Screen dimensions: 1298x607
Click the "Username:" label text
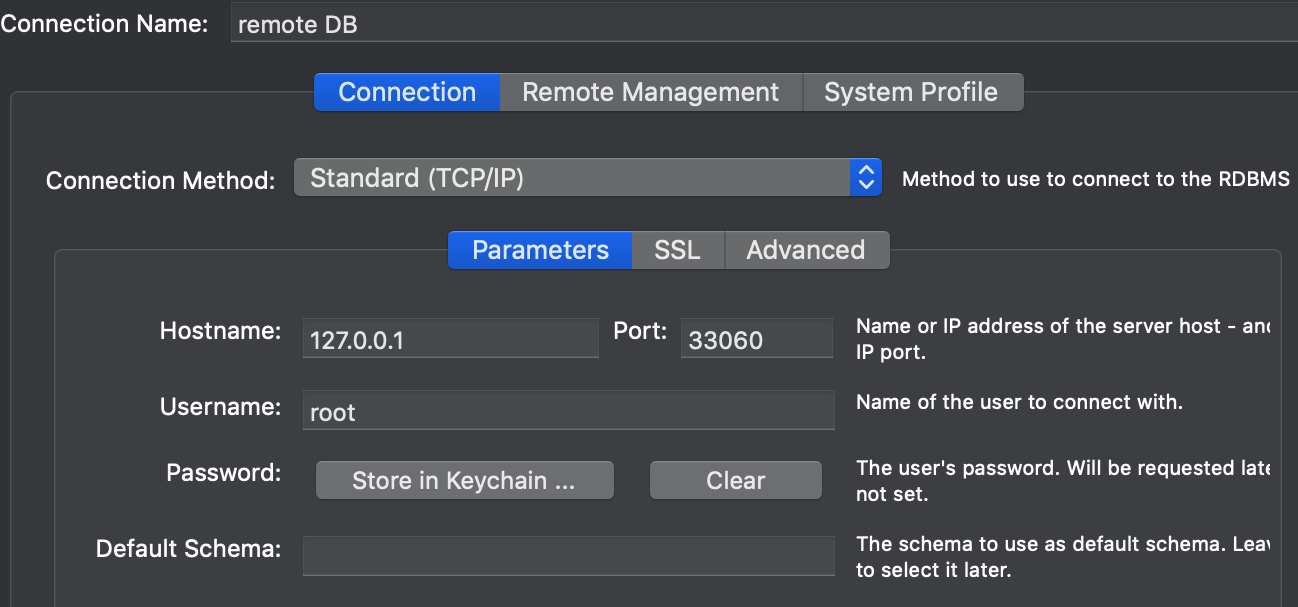220,407
